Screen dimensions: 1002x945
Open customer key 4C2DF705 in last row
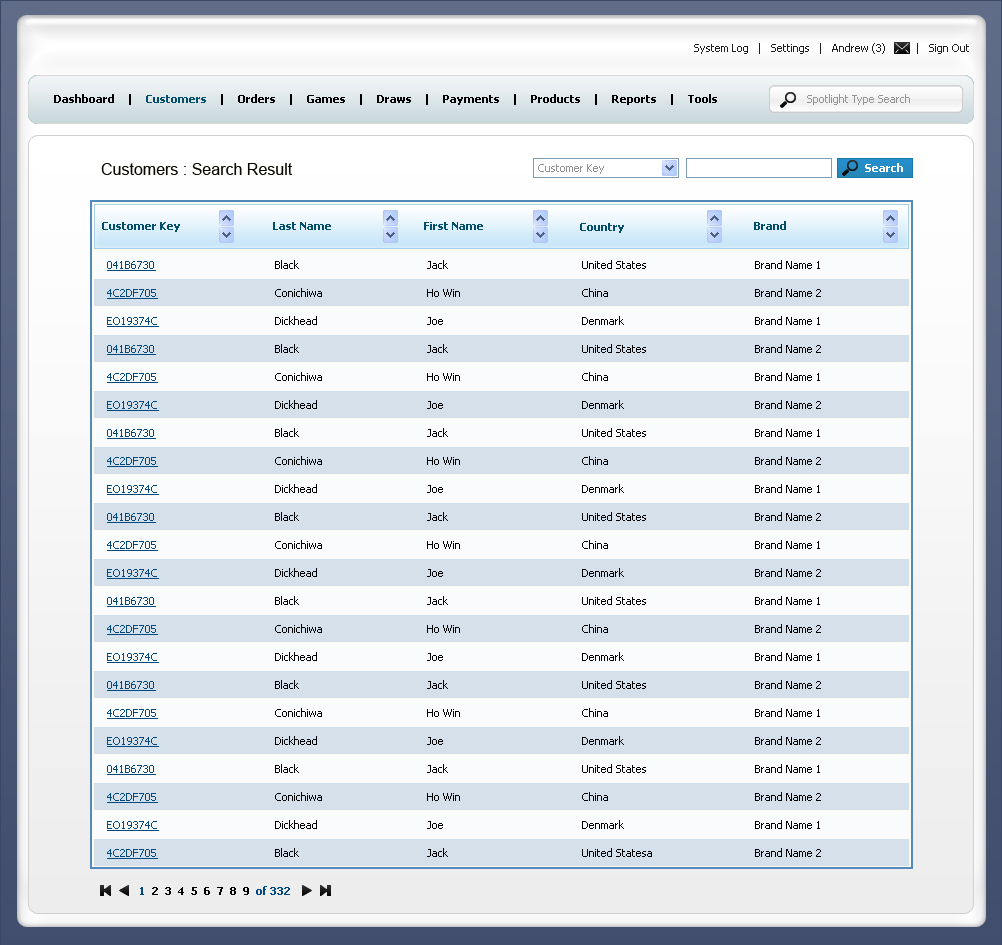coord(132,853)
